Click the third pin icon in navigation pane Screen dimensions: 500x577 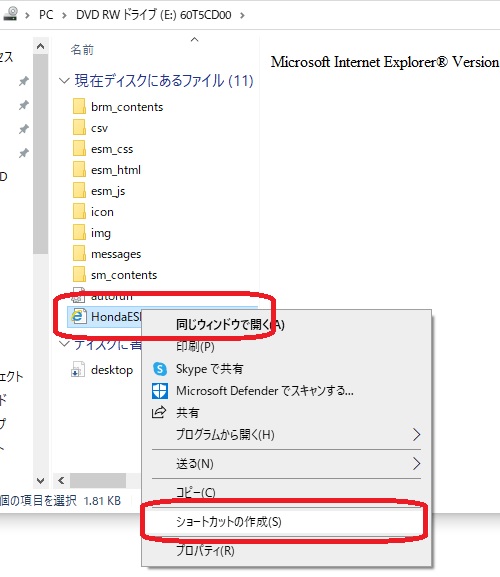click(x=24, y=129)
